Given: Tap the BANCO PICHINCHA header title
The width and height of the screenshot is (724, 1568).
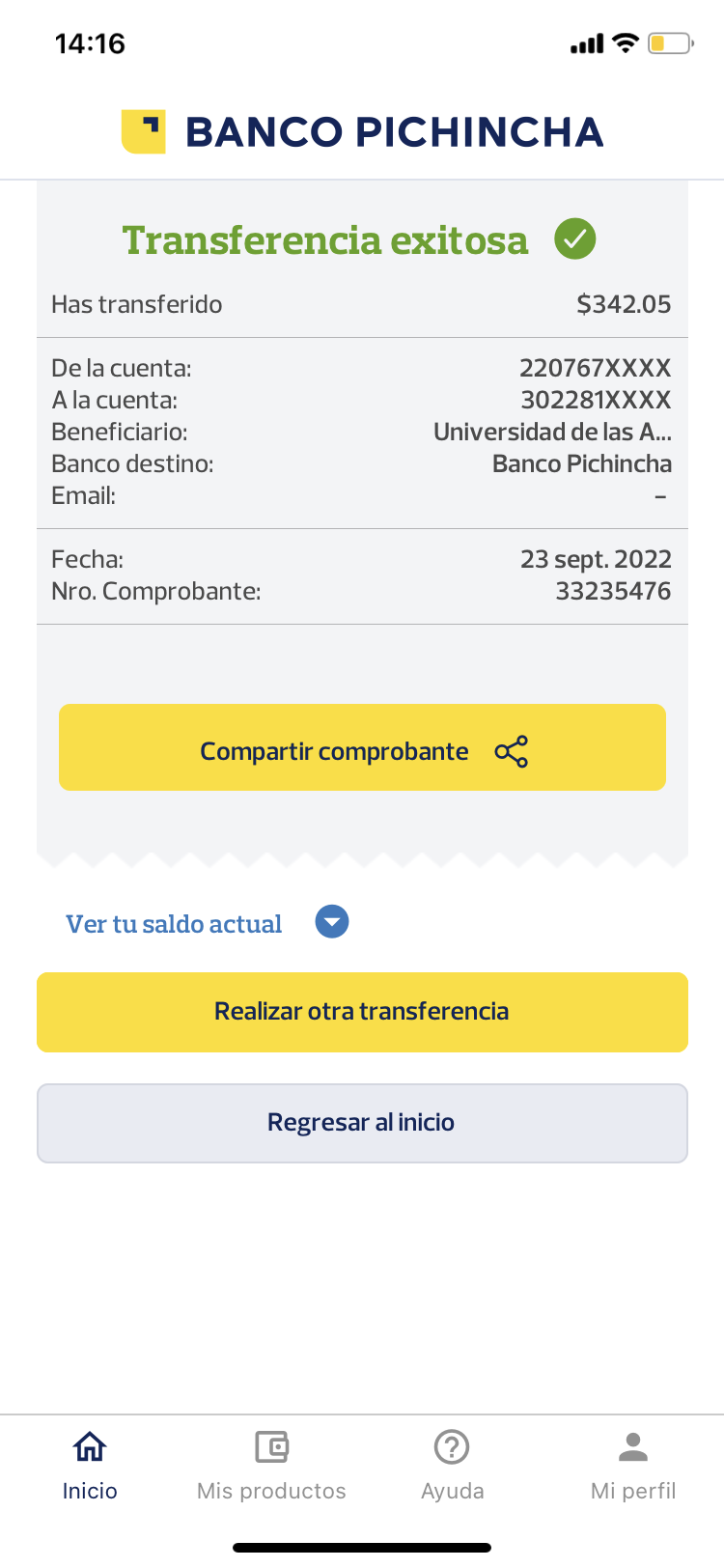Looking at the screenshot, I should (394, 132).
